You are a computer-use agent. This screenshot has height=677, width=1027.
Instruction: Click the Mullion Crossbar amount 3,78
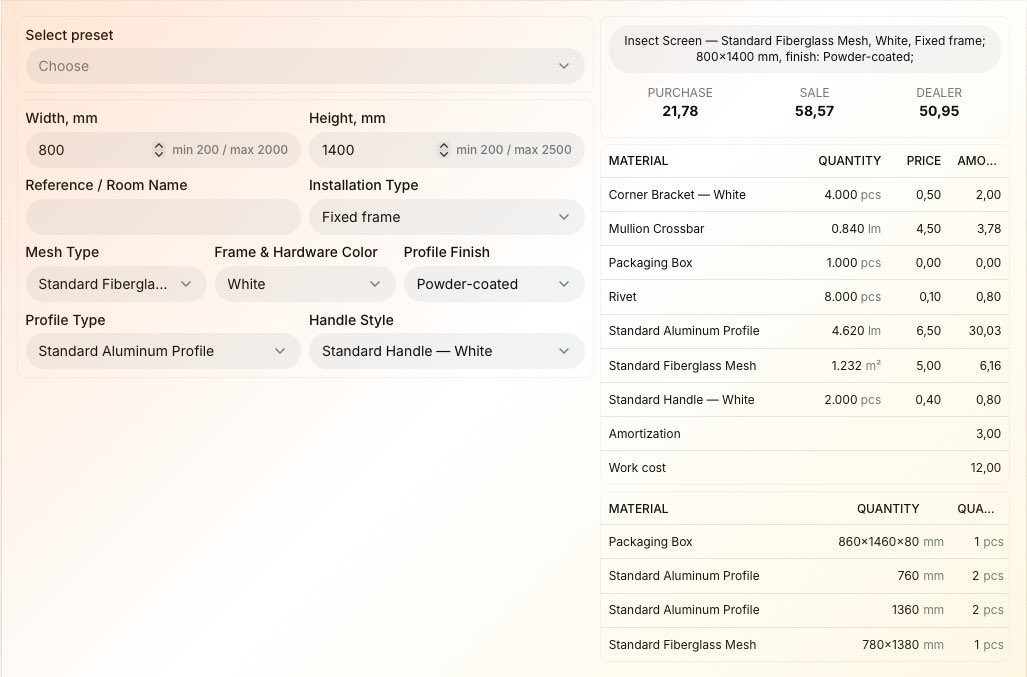tap(988, 229)
